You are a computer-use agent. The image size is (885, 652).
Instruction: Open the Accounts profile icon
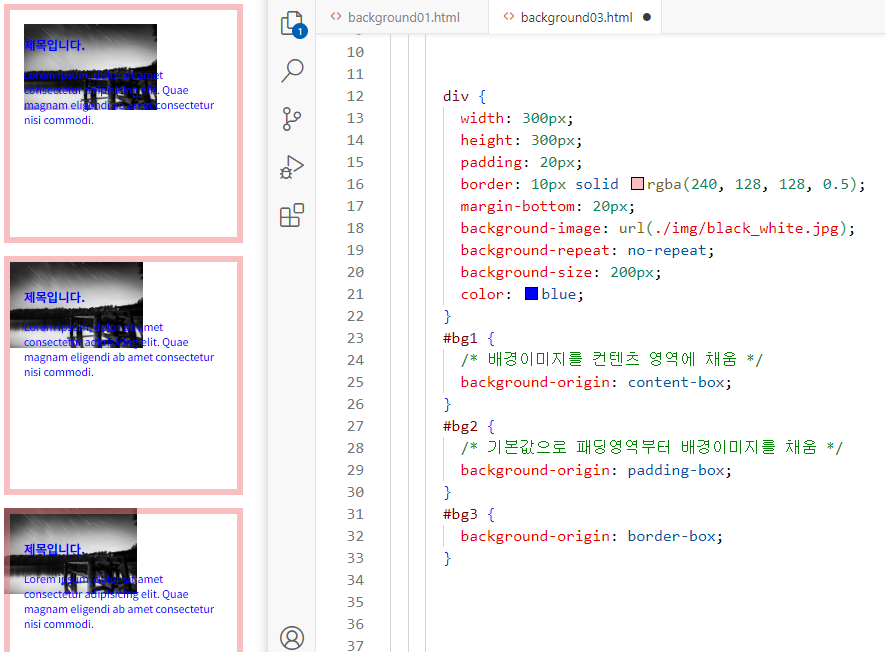click(x=292, y=638)
